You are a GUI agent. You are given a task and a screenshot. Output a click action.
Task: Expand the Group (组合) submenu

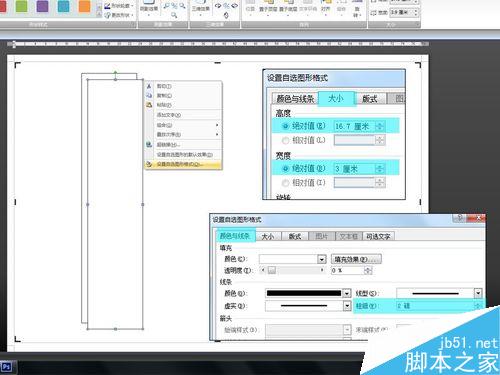click(x=184, y=125)
